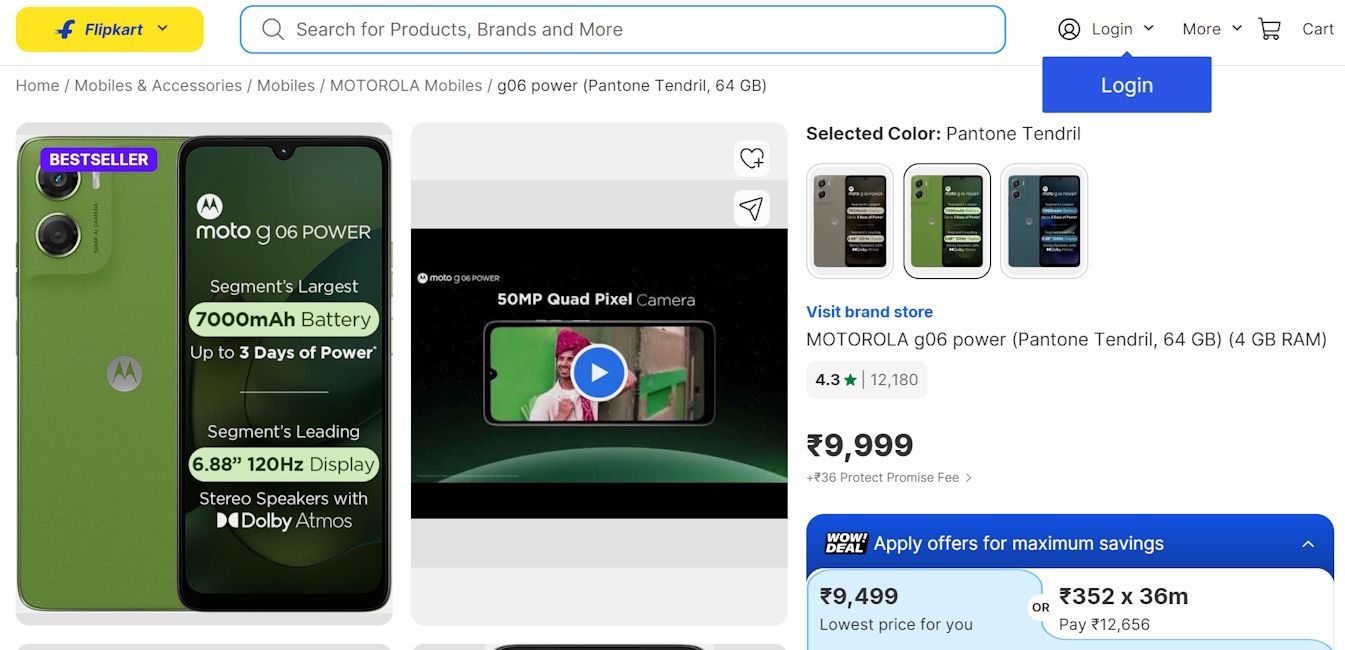
Task: Play the product video
Action: pos(599,373)
